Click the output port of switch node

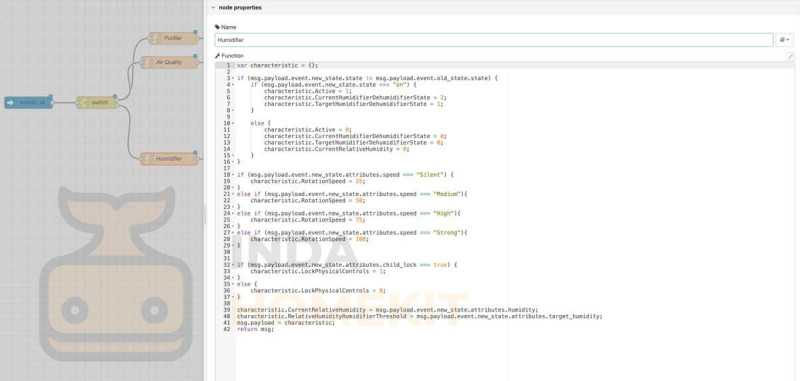click(x=118, y=103)
